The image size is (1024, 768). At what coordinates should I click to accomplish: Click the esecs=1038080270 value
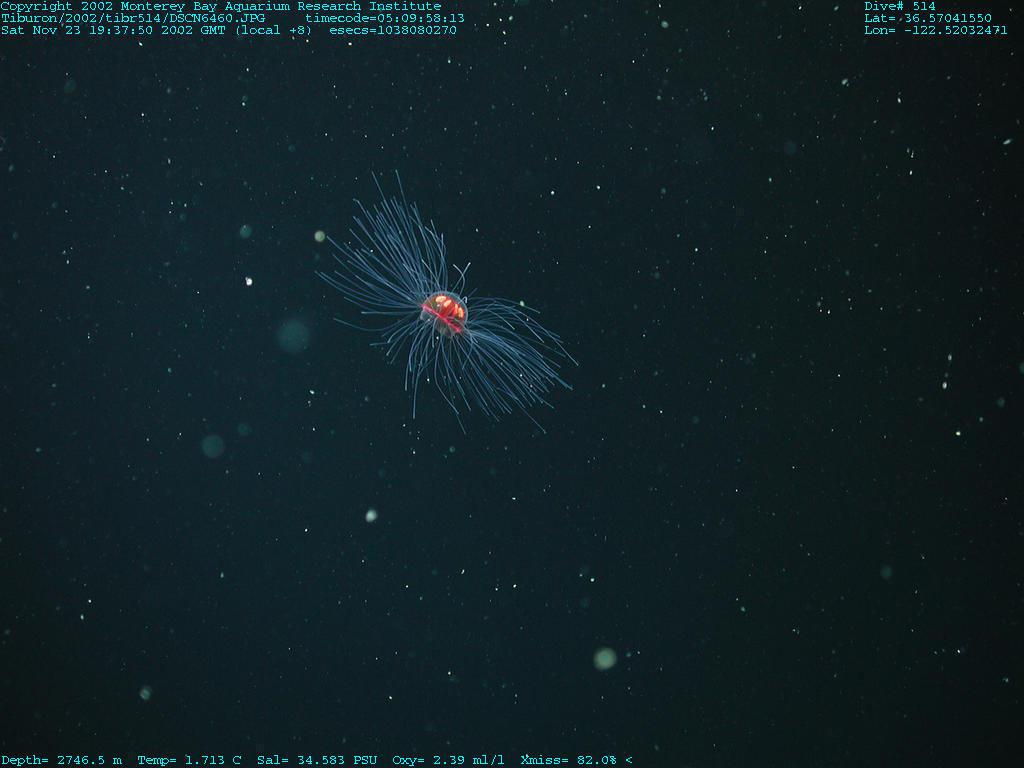pyautogui.click(x=393, y=30)
